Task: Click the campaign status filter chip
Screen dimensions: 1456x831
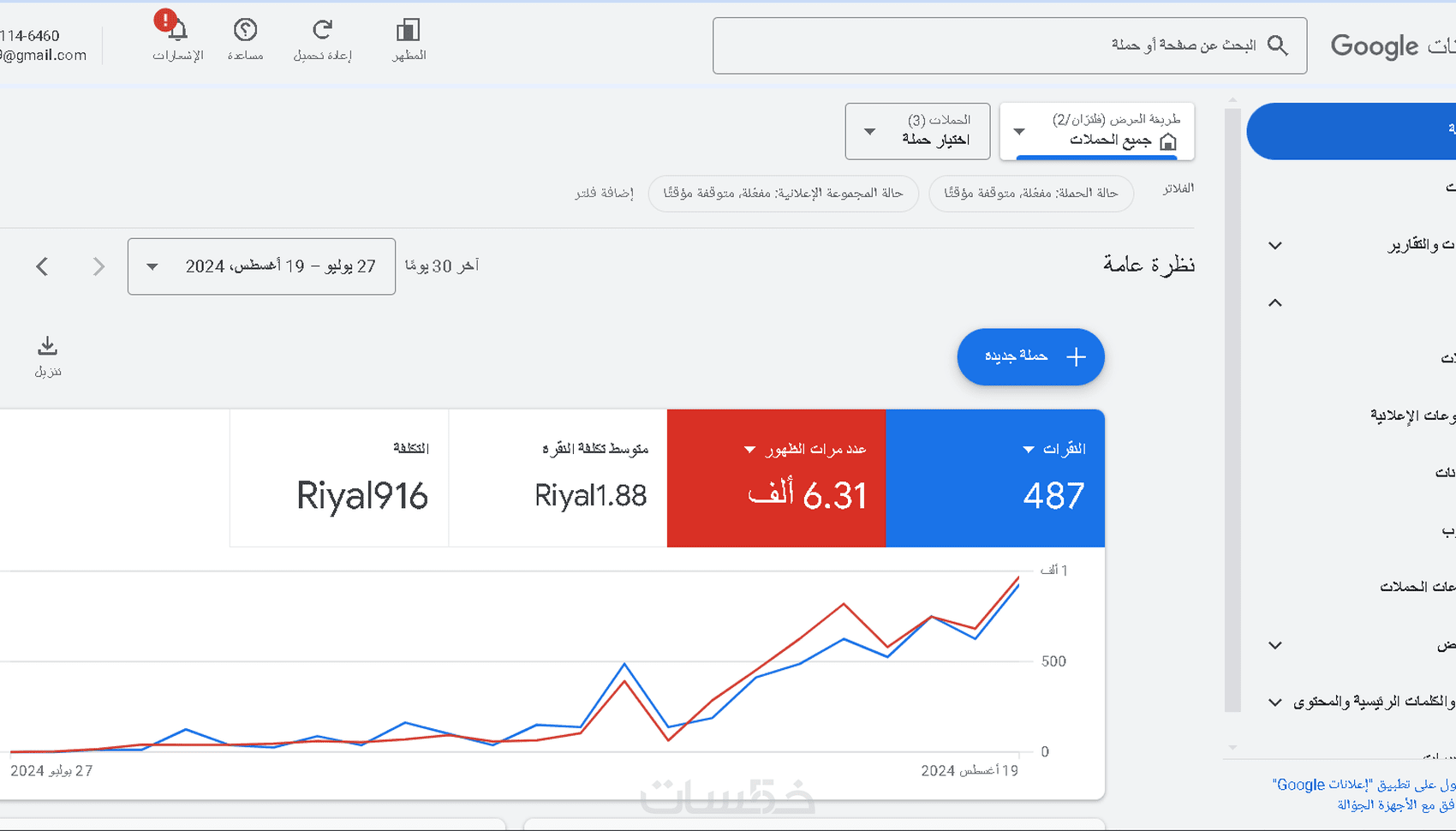Action: click(1030, 193)
